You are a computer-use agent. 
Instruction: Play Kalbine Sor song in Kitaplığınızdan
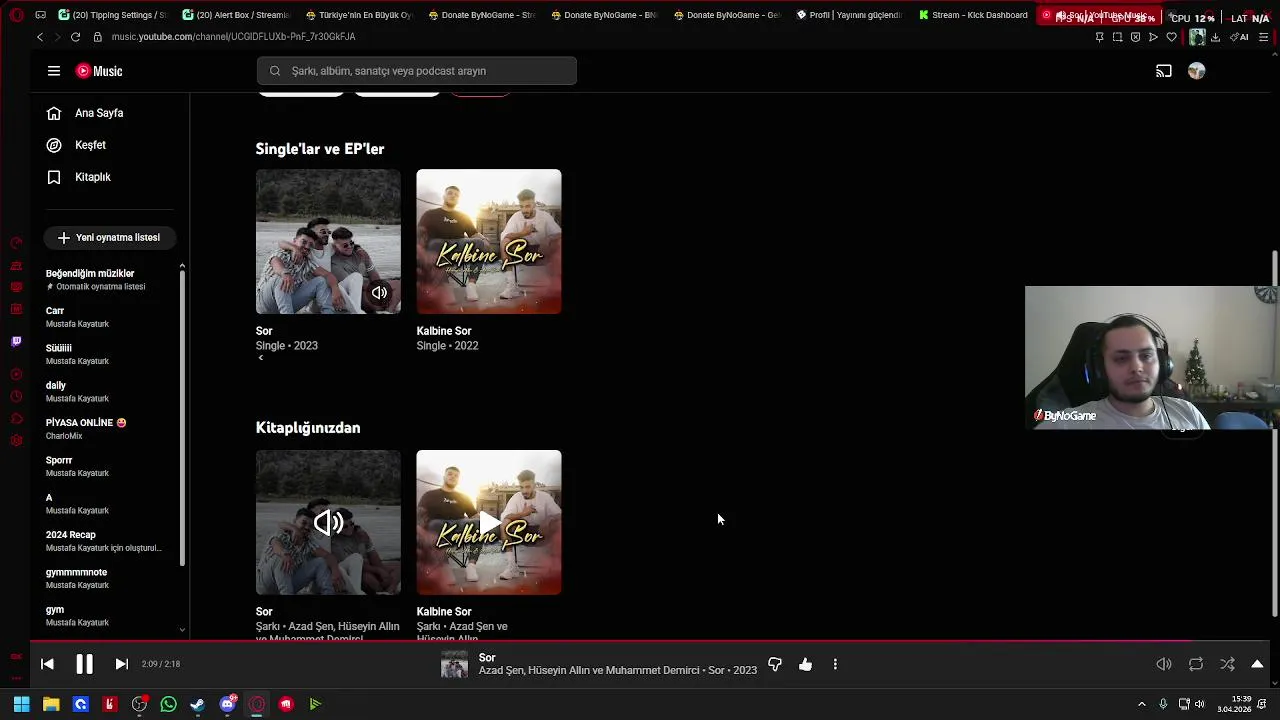(x=489, y=522)
